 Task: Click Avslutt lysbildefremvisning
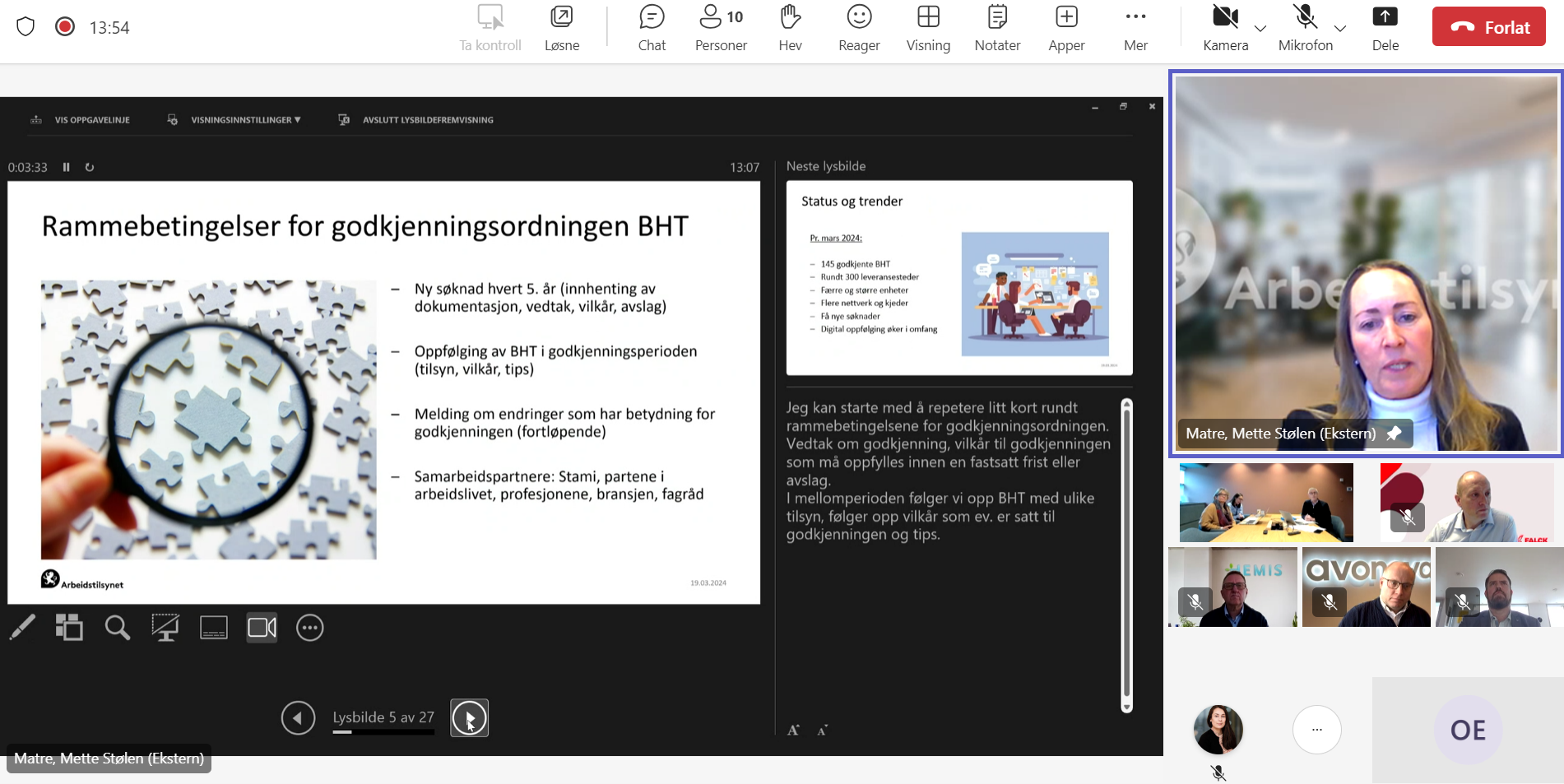(427, 120)
